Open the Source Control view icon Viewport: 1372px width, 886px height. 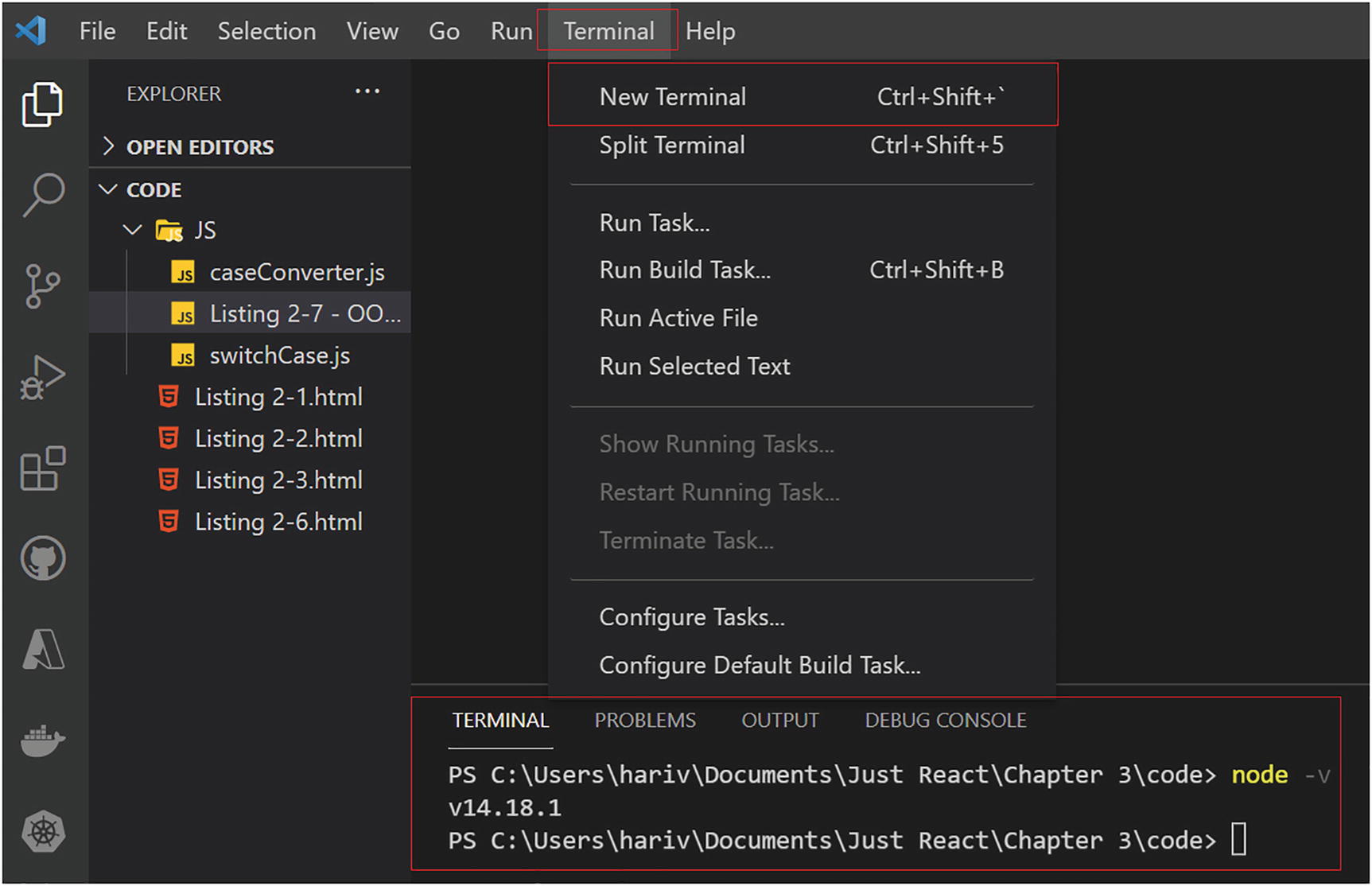[x=42, y=286]
